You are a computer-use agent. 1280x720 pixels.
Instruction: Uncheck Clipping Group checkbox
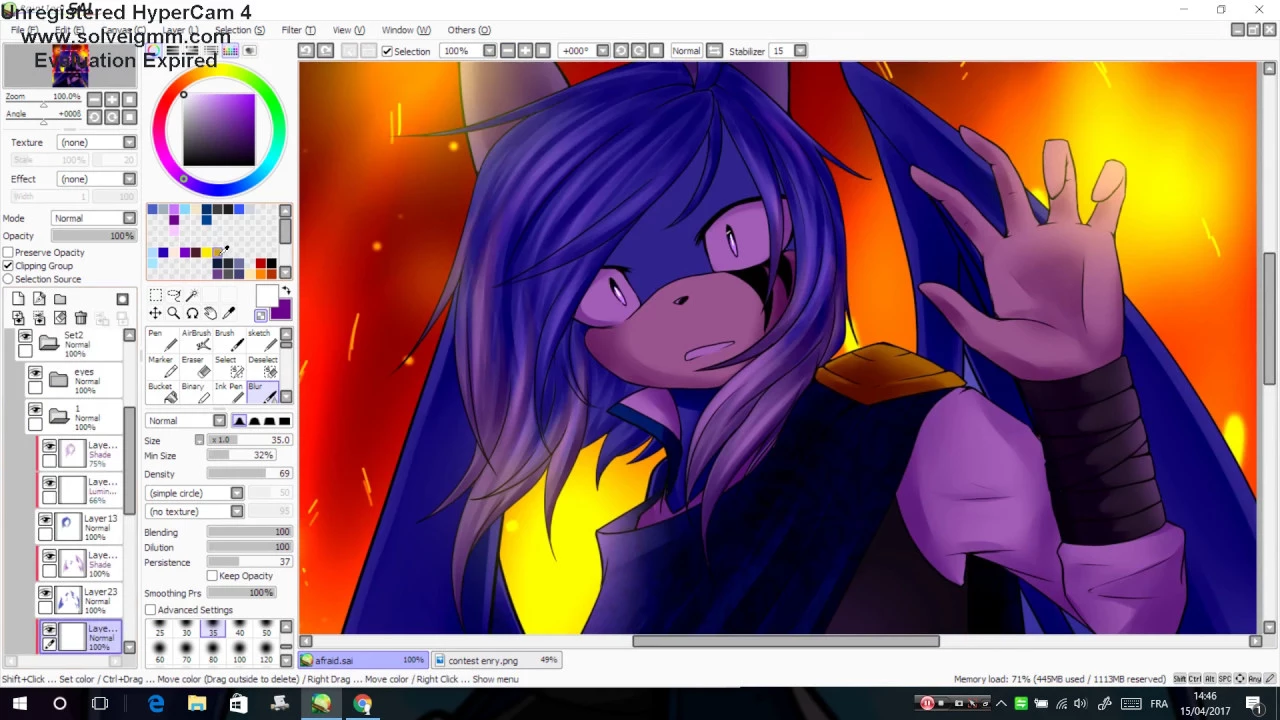pyautogui.click(x=8, y=266)
